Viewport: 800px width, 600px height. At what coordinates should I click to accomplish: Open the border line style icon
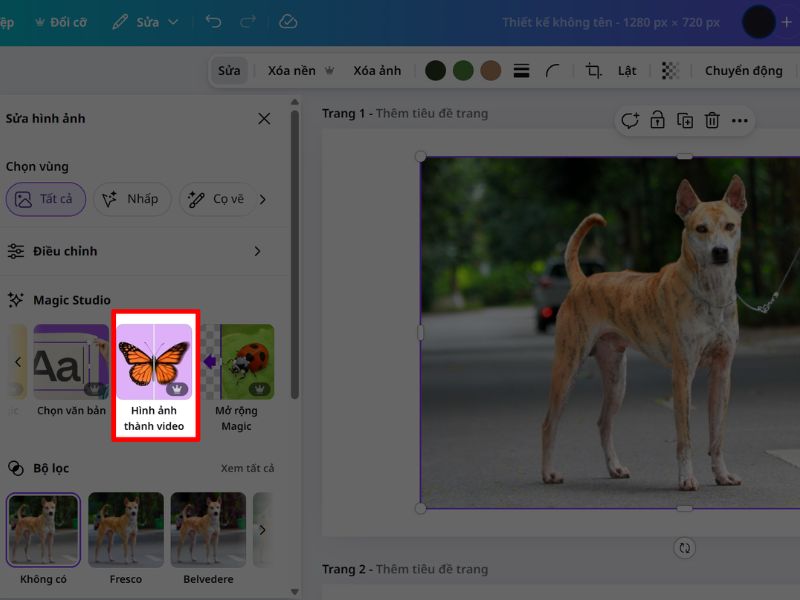point(521,71)
